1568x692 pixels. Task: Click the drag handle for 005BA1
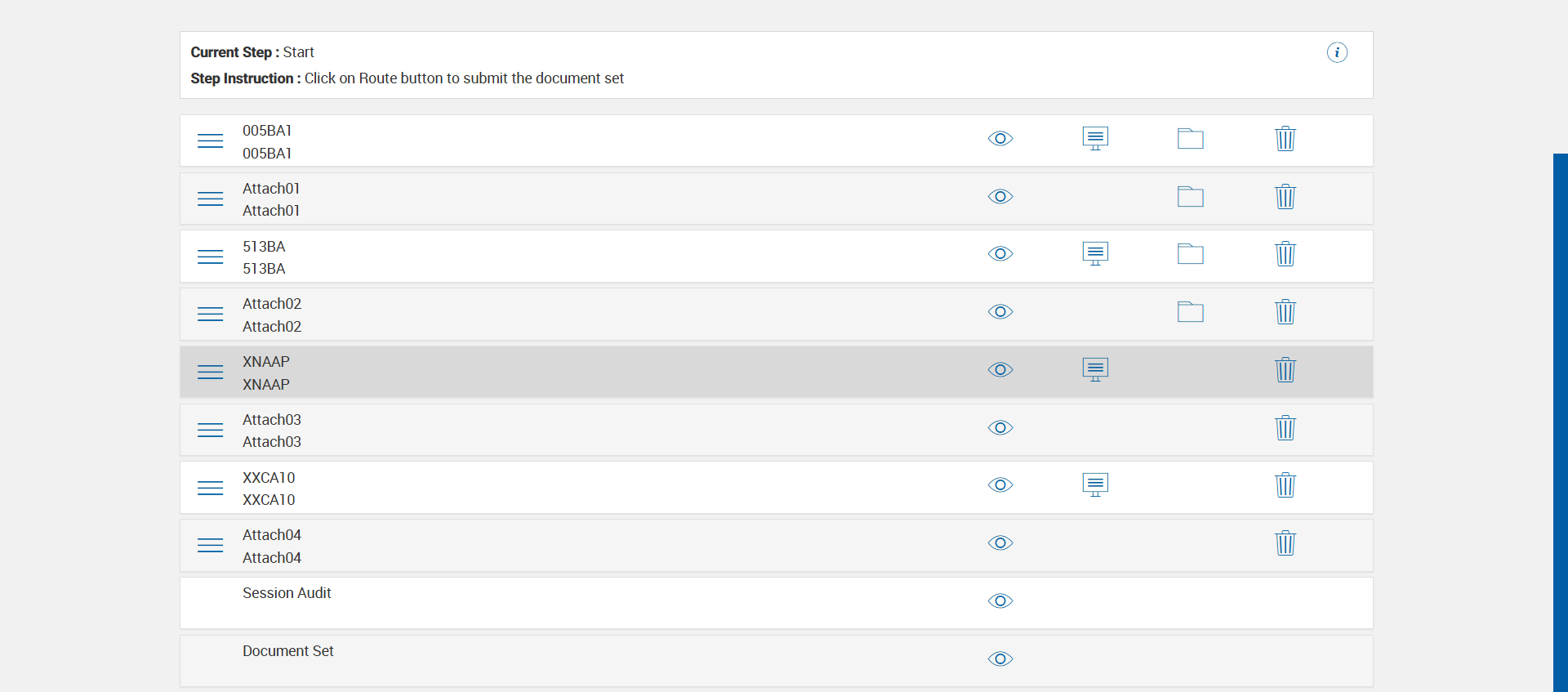[x=210, y=141]
